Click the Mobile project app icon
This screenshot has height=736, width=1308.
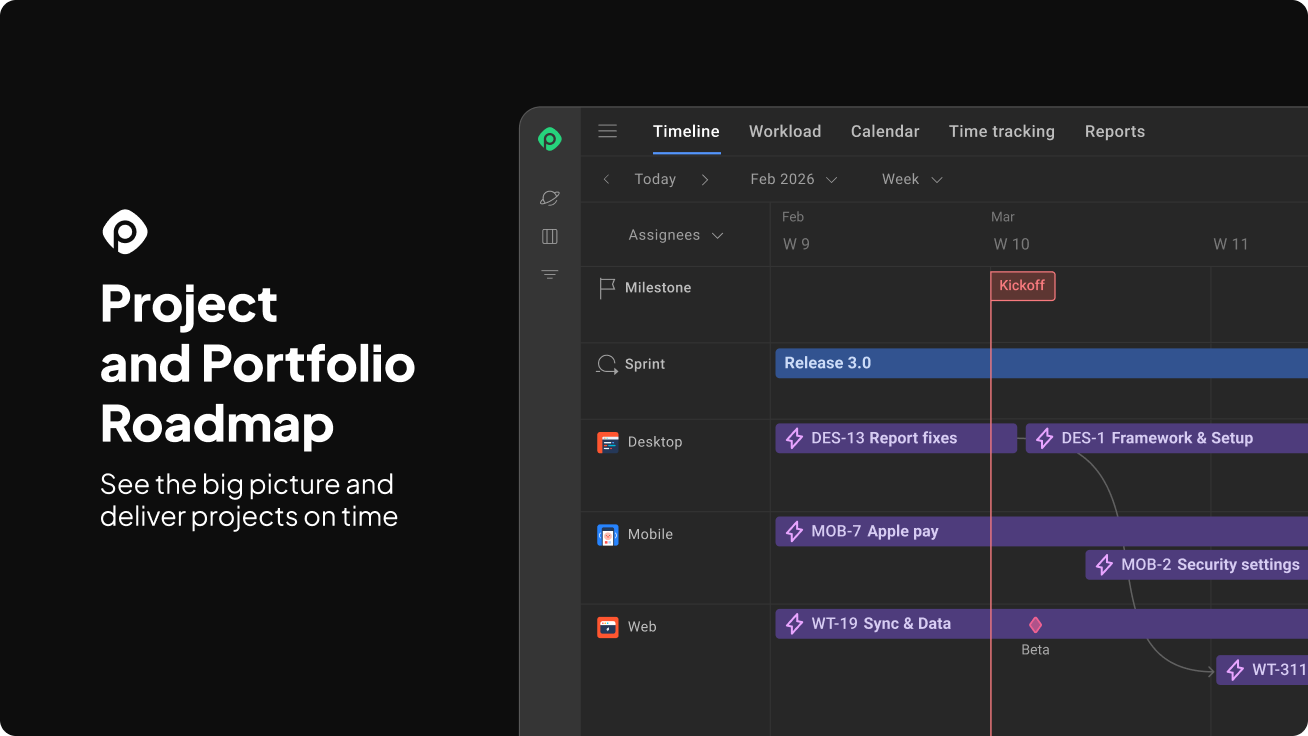pyautogui.click(x=607, y=534)
